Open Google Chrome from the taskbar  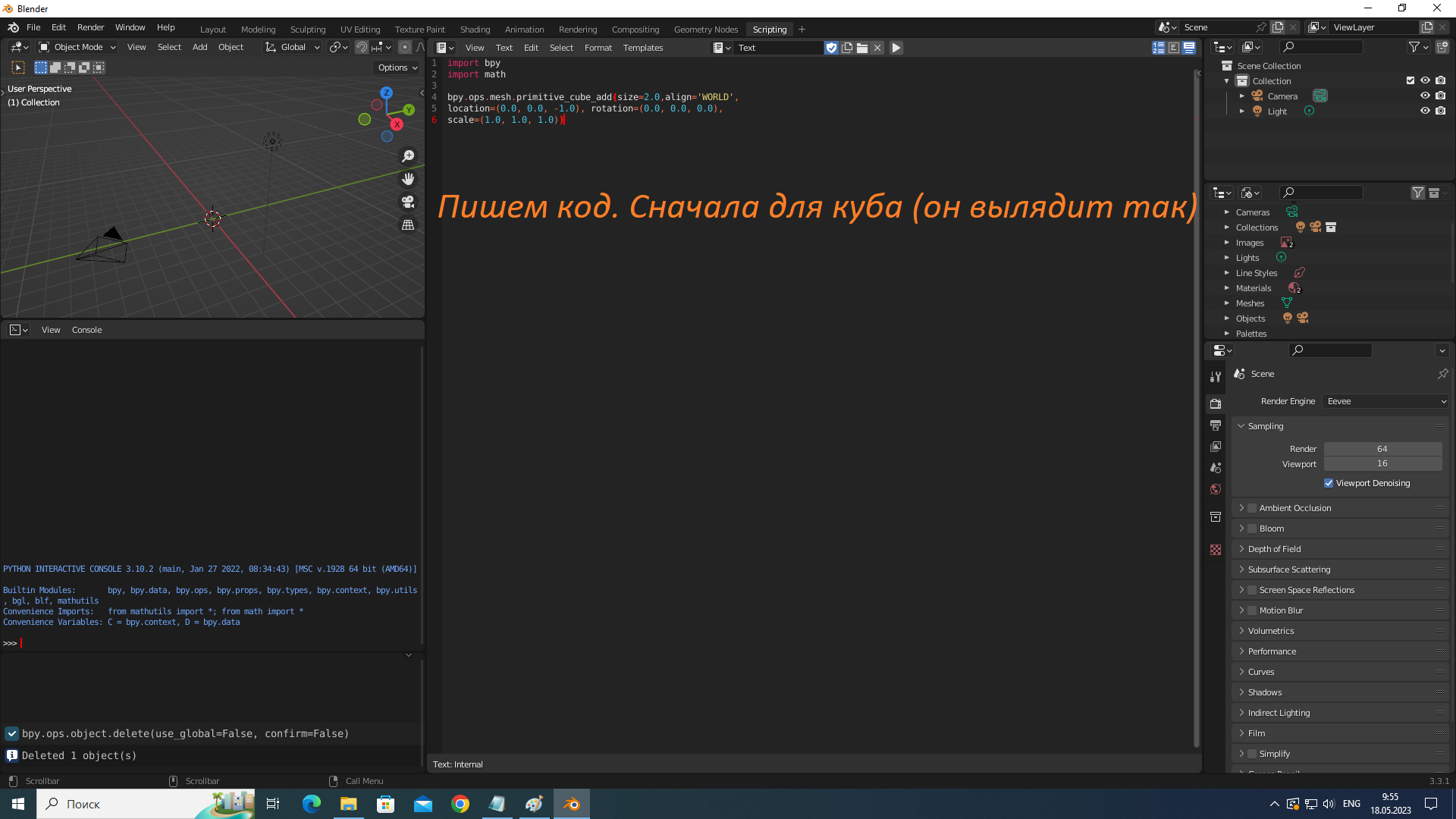point(460,804)
